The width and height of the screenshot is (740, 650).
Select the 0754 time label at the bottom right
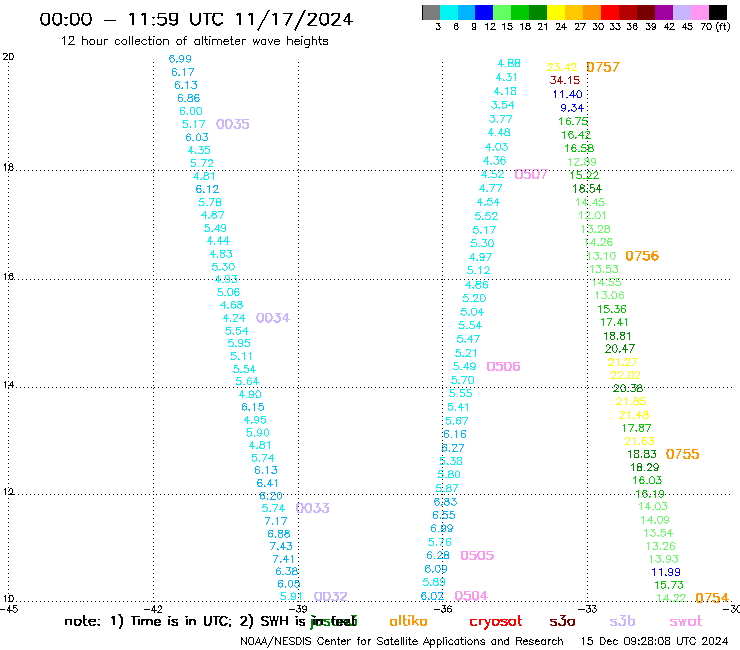712,598
